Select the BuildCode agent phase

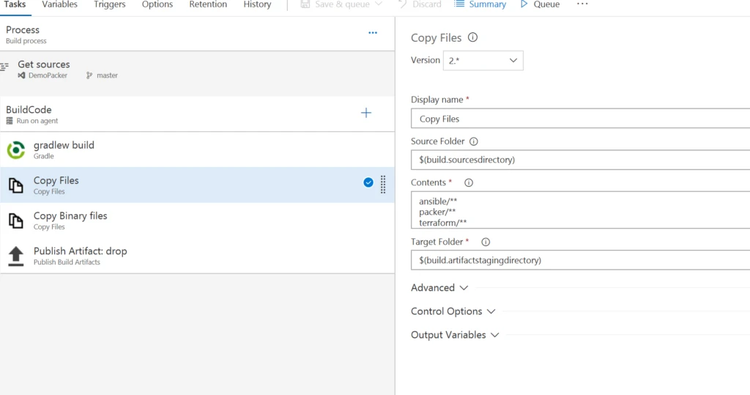pyautogui.click(x=197, y=114)
